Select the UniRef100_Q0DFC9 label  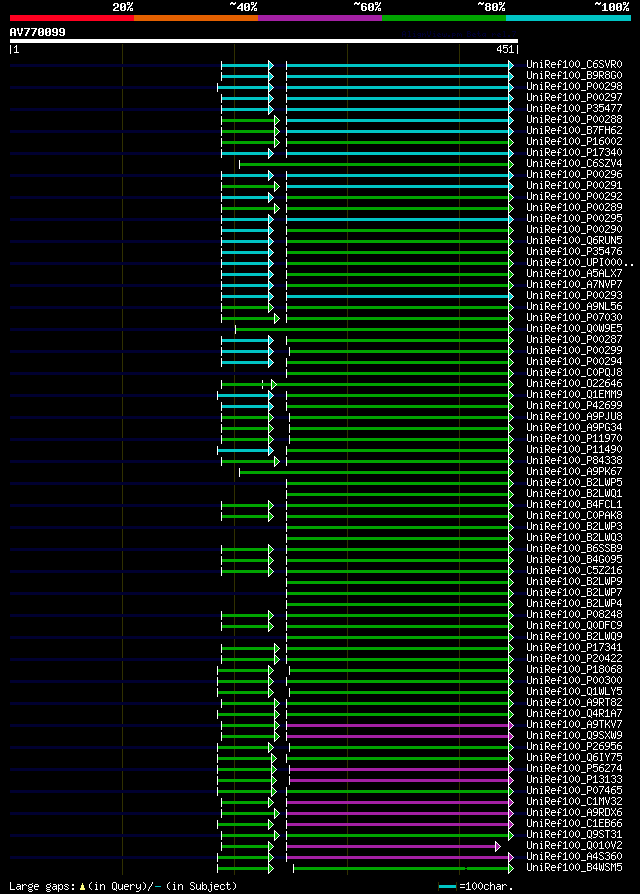coord(574,625)
